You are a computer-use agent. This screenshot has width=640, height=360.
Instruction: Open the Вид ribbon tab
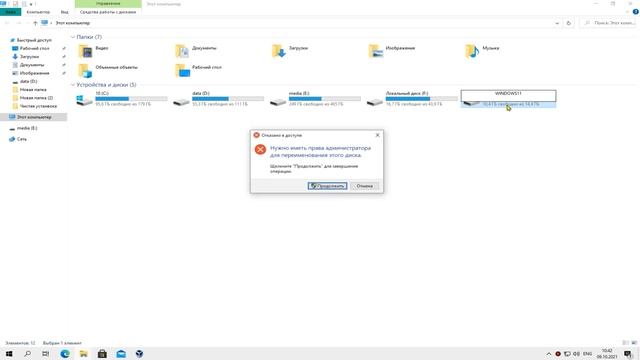[64, 12]
